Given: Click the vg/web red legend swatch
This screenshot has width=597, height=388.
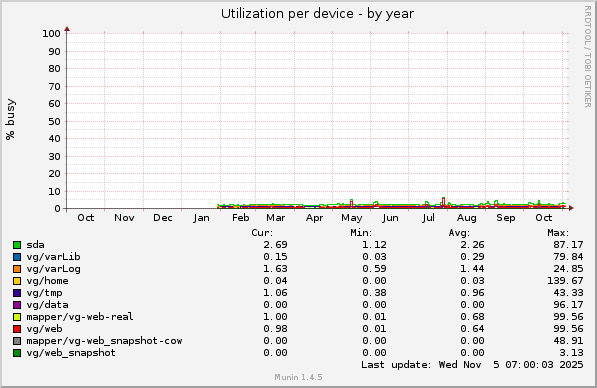Looking at the screenshot, I should click(x=17, y=329).
